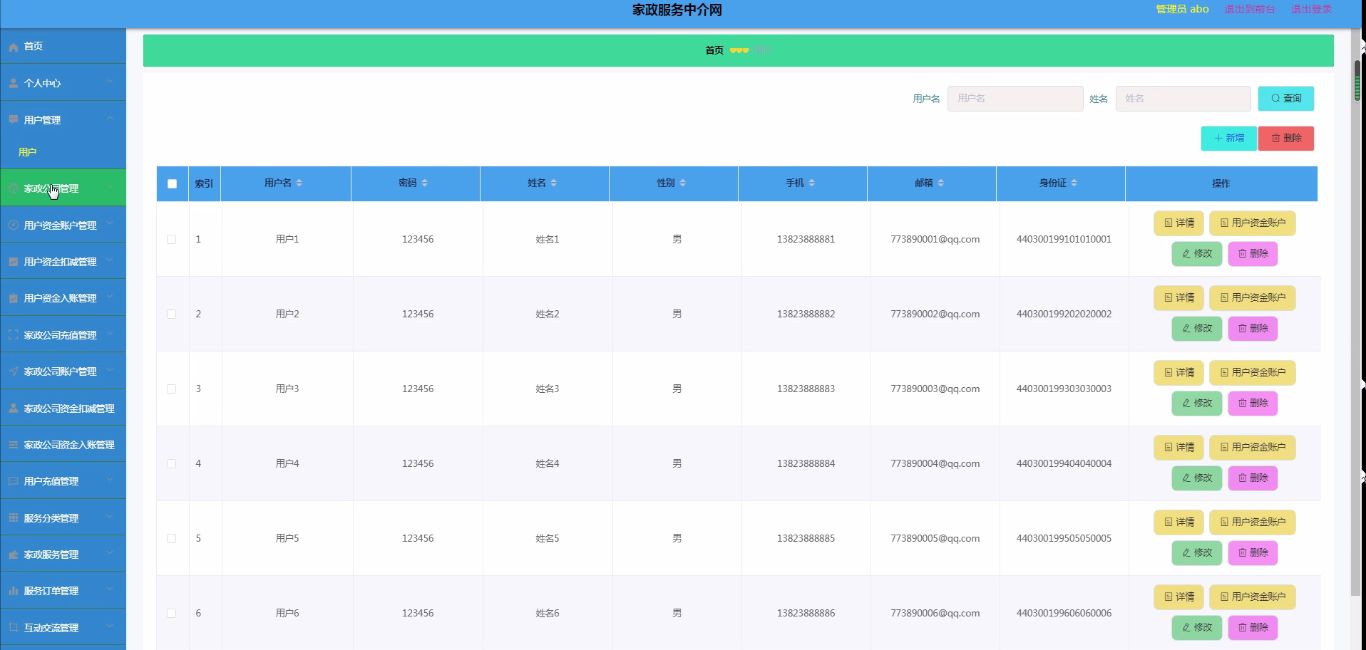Click 修改 for 用户2

coord(1197,329)
